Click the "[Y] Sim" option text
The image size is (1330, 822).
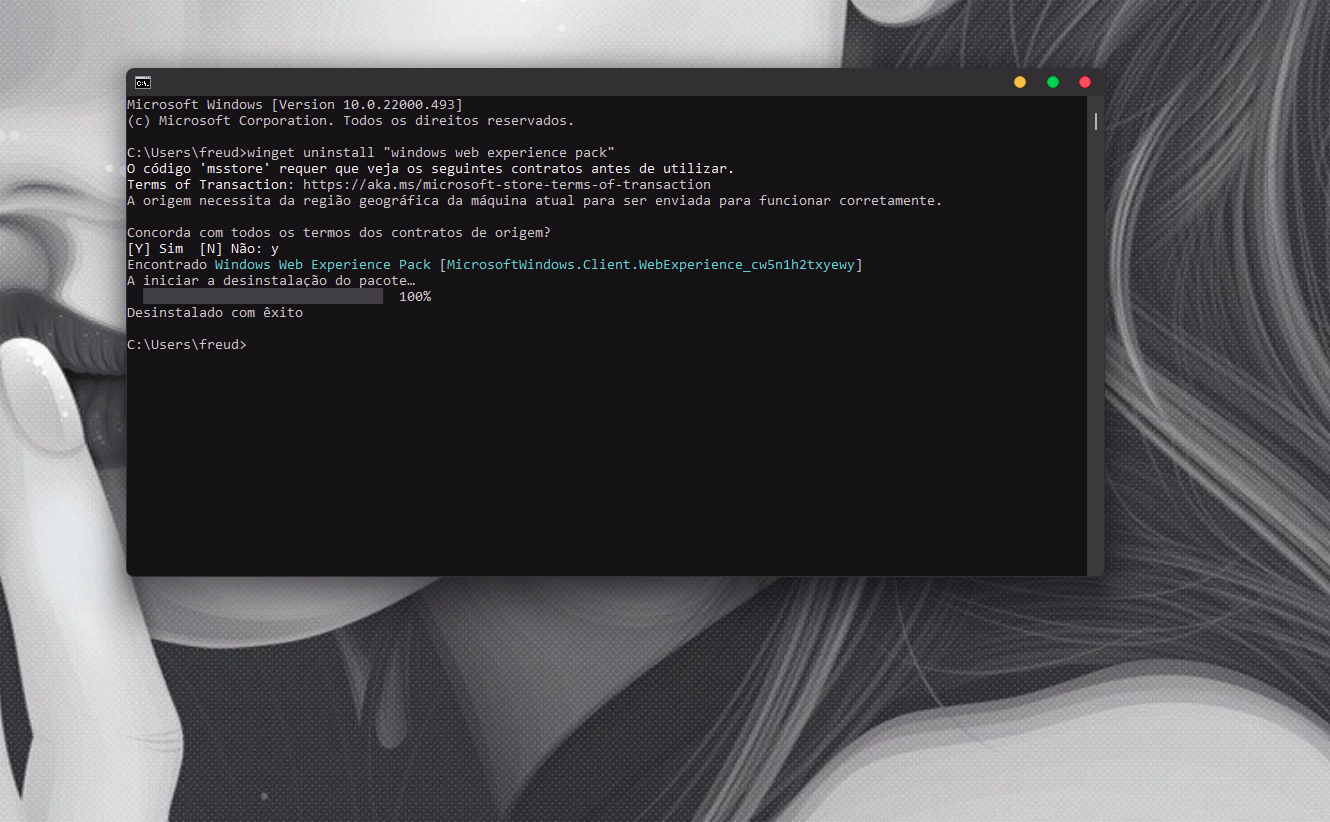155,249
